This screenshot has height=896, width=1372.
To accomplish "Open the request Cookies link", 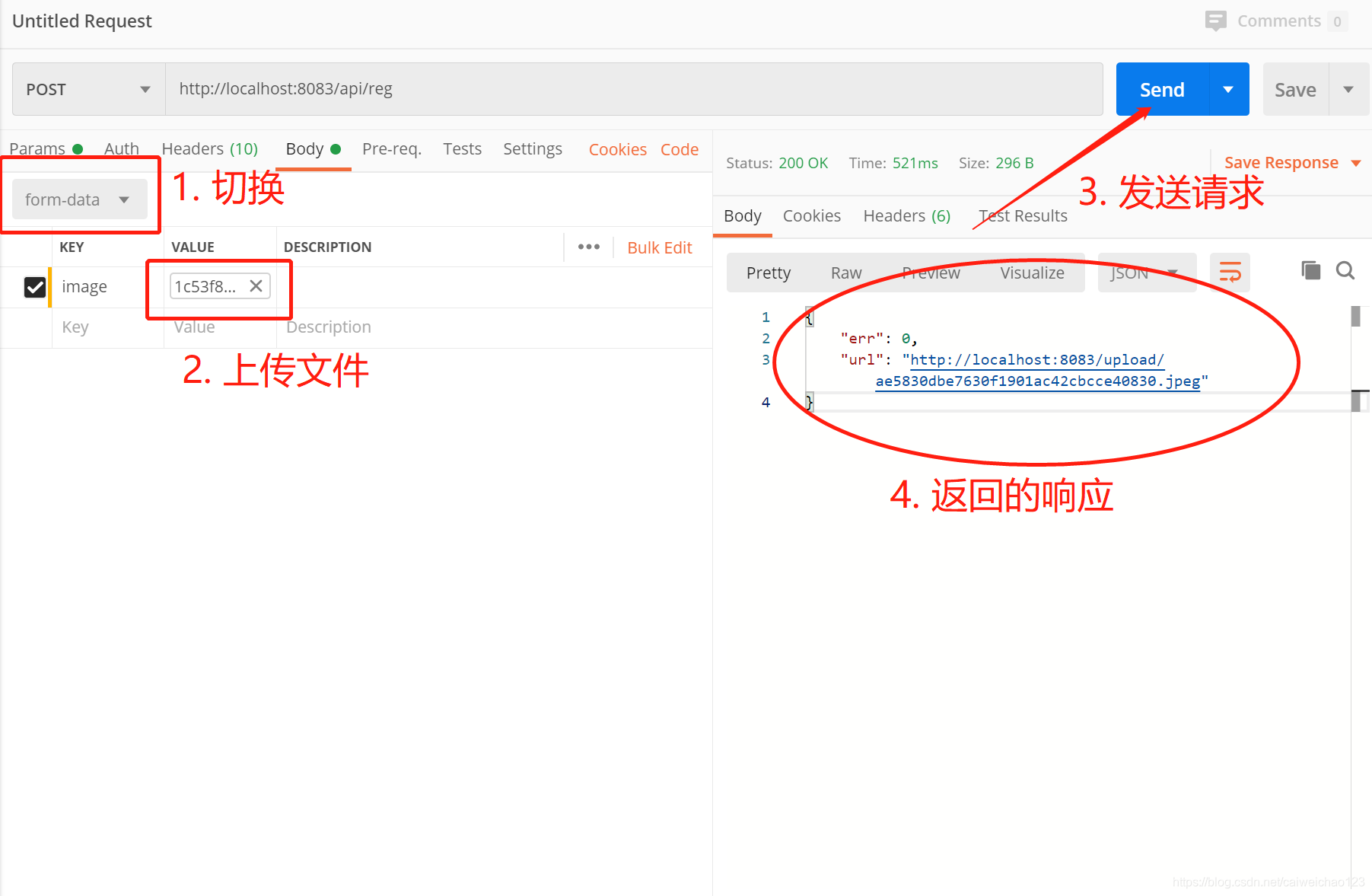I will tap(618, 149).
